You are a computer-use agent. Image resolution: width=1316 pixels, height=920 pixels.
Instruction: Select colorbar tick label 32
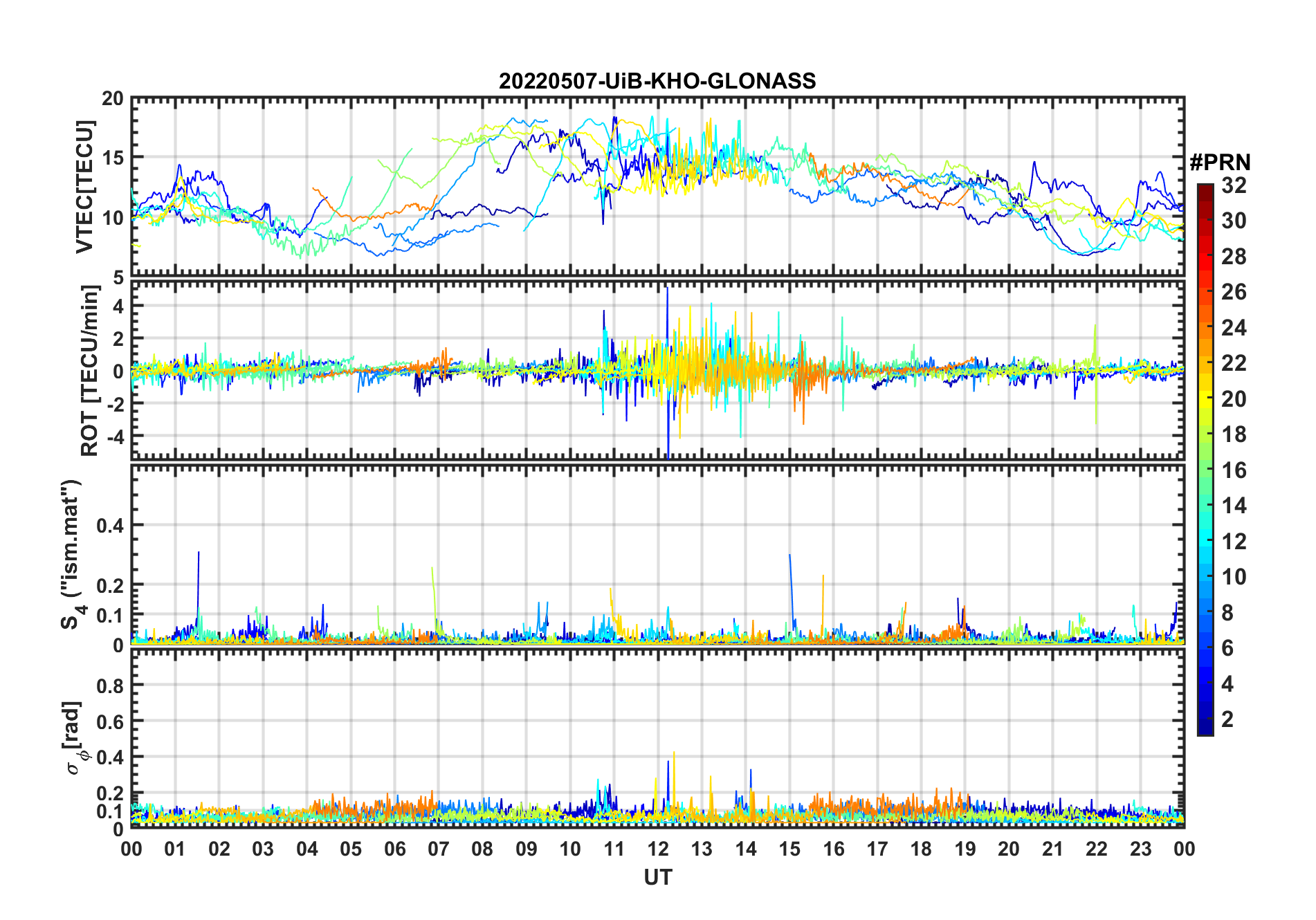[1234, 185]
